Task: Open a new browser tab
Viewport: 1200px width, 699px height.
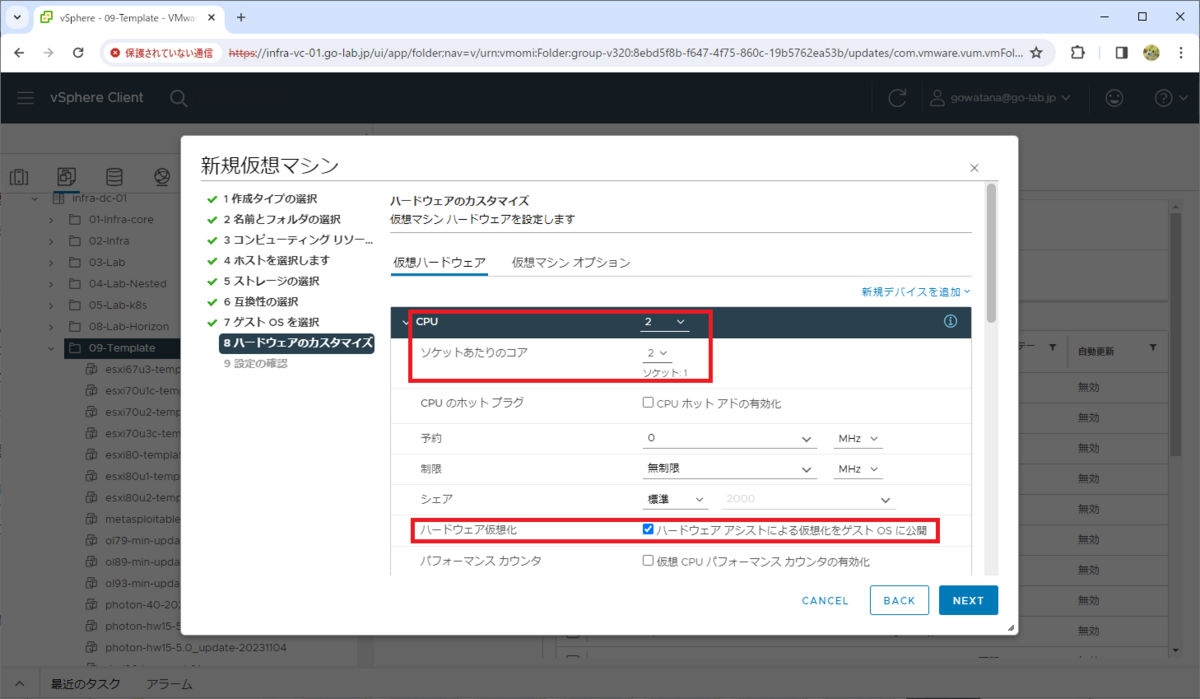Action: click(241, 18)
